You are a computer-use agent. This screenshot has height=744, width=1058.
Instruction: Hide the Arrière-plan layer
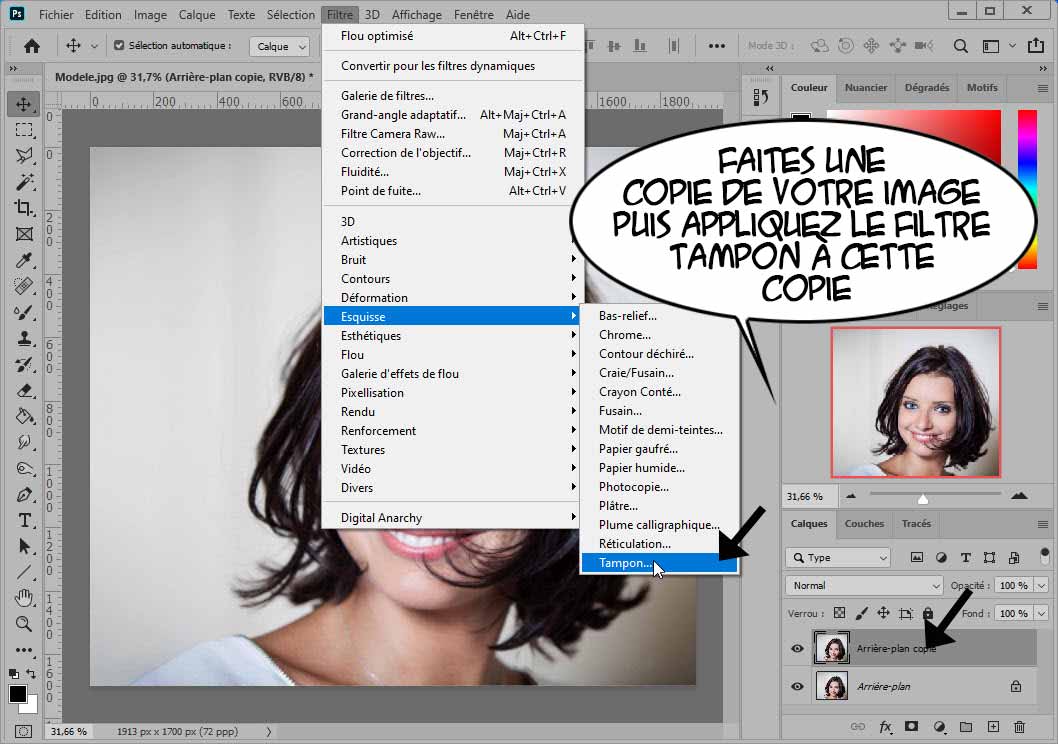click(x=798, y=686)
